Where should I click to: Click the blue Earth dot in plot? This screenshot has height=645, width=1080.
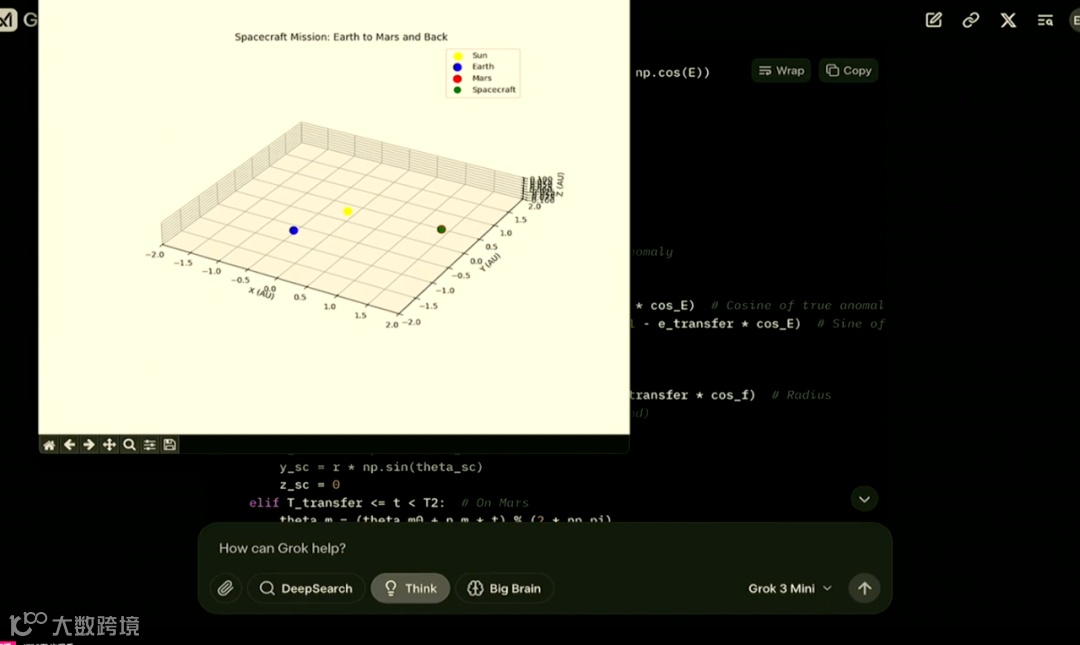294,230
